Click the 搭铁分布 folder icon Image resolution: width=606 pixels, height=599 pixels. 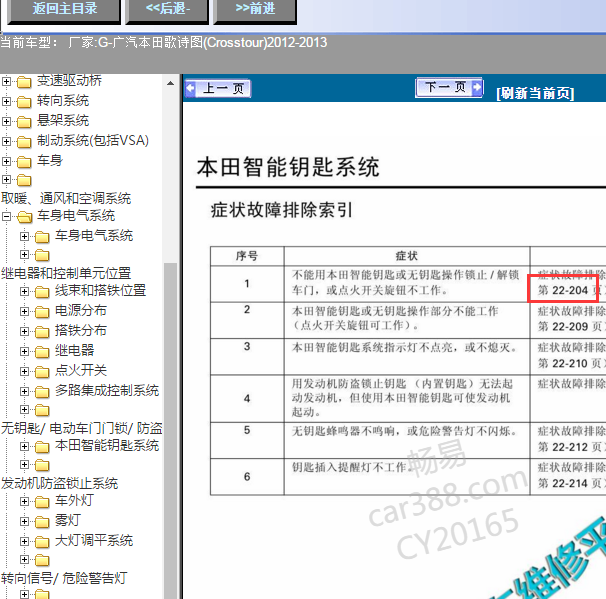[x=42, y=332]
